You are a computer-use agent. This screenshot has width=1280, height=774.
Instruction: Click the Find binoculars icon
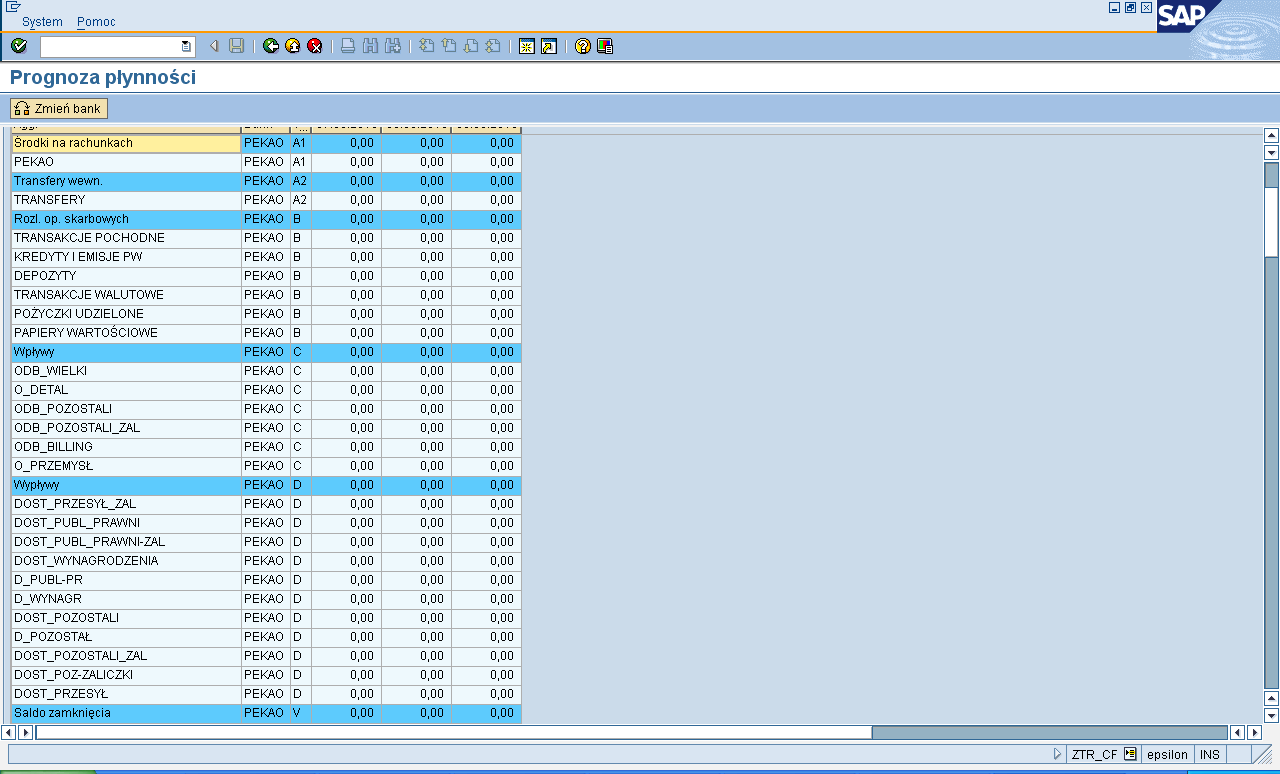370,46
